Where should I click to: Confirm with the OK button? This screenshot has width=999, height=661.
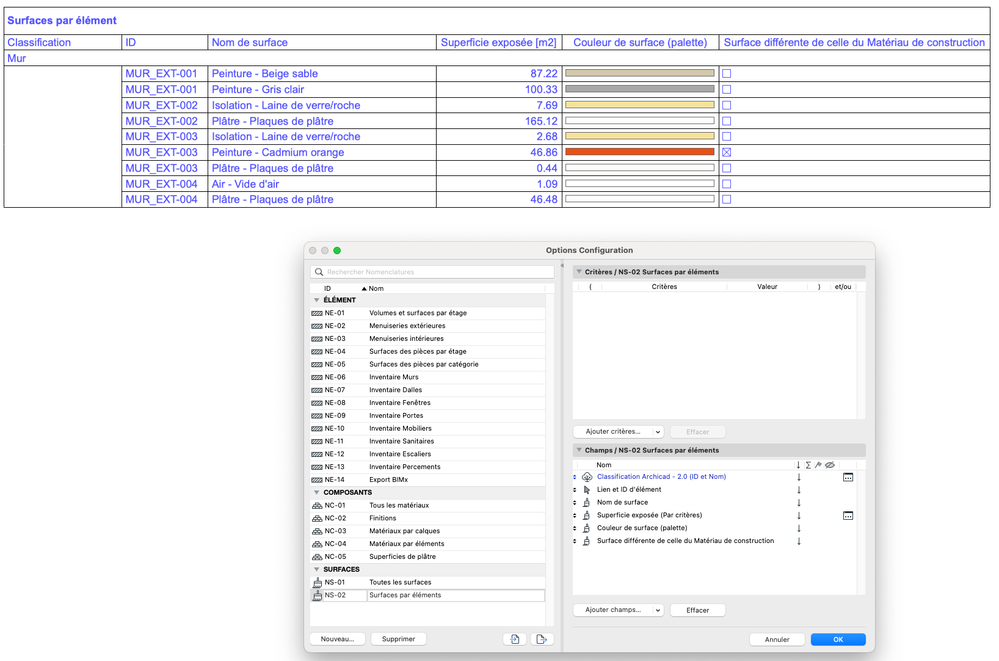coord(838,639)
